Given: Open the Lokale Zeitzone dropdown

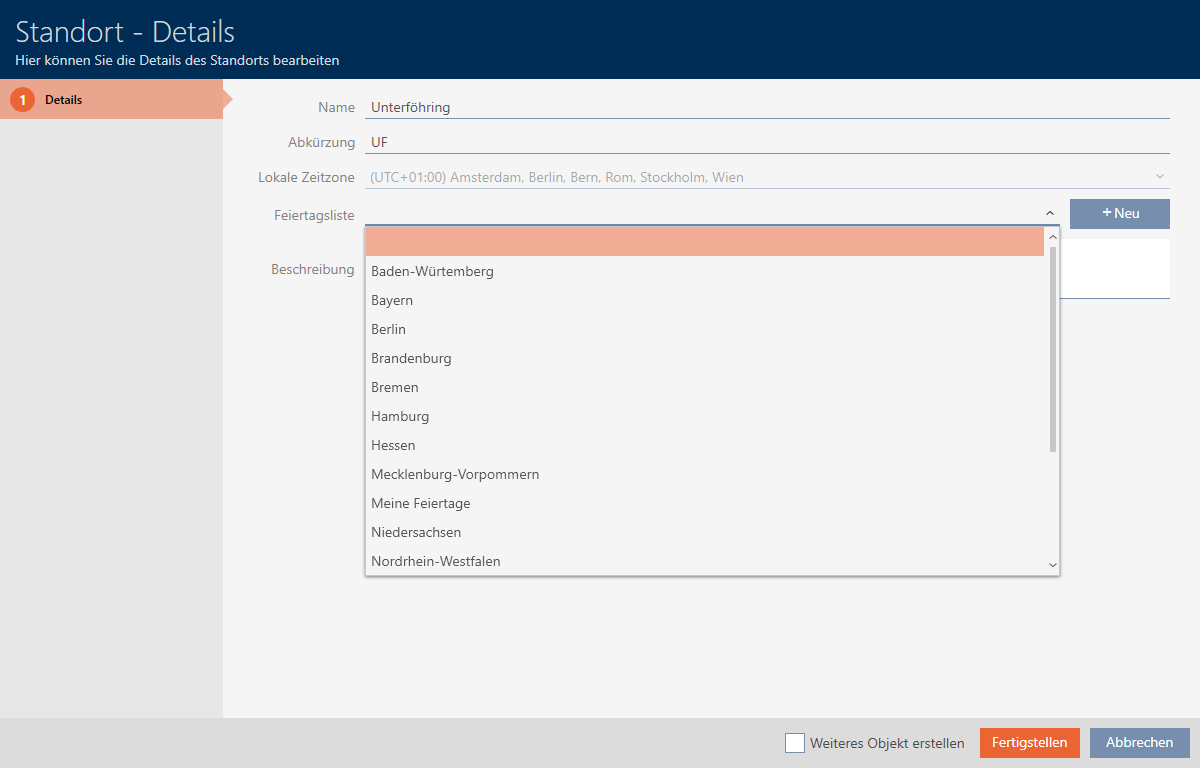Looking at the screenshot, I should click(766, 177).
